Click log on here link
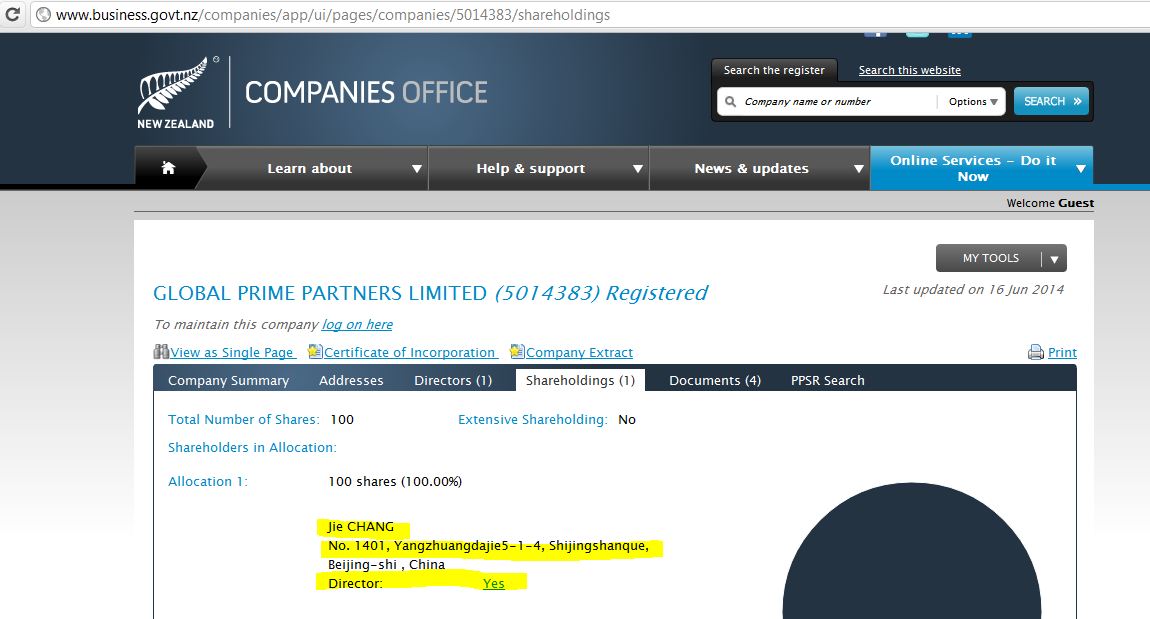Viewport: 1150px width, 619px height. point(357,324)
